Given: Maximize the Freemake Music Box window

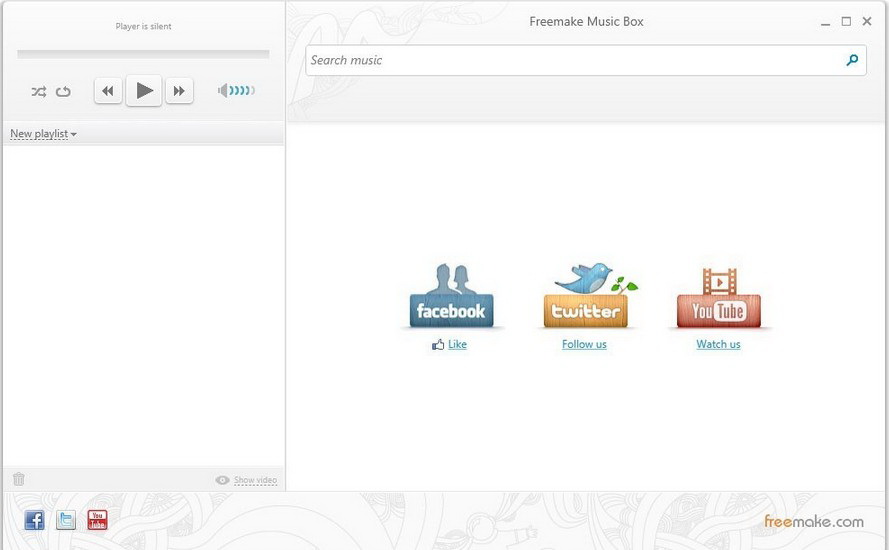Looking at the screenshot, I should click(x=846, y=22).
